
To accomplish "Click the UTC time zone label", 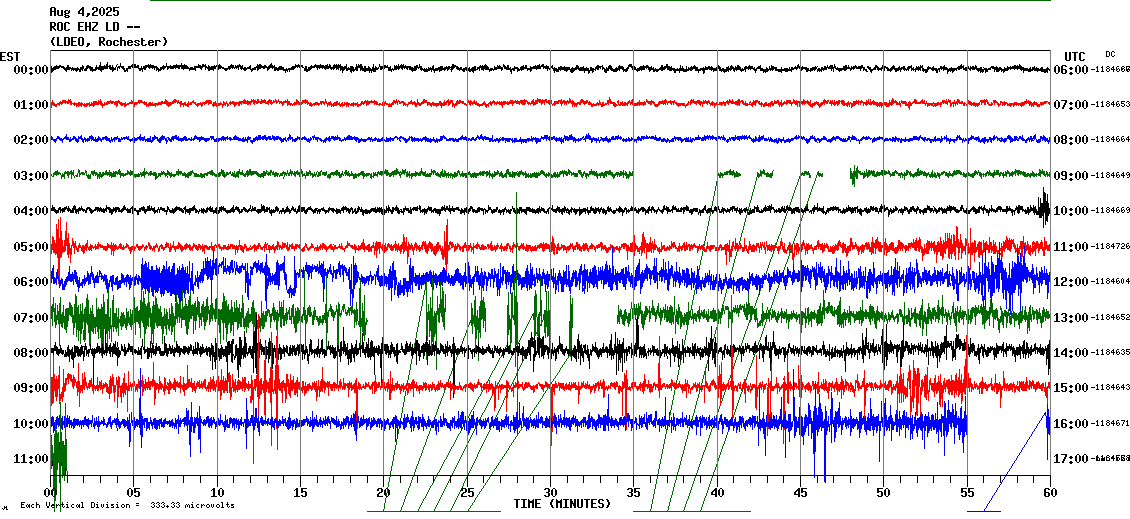I will coord(1075,56).
